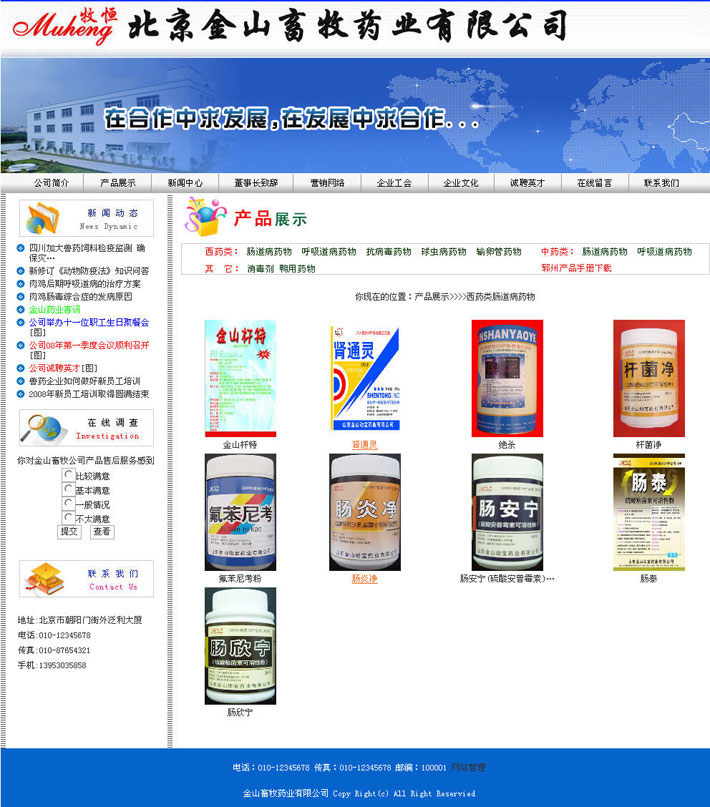Click the colorful 产品展示 cube icon
The width and height of the screenshot is (710, 807).
(205, 217)
